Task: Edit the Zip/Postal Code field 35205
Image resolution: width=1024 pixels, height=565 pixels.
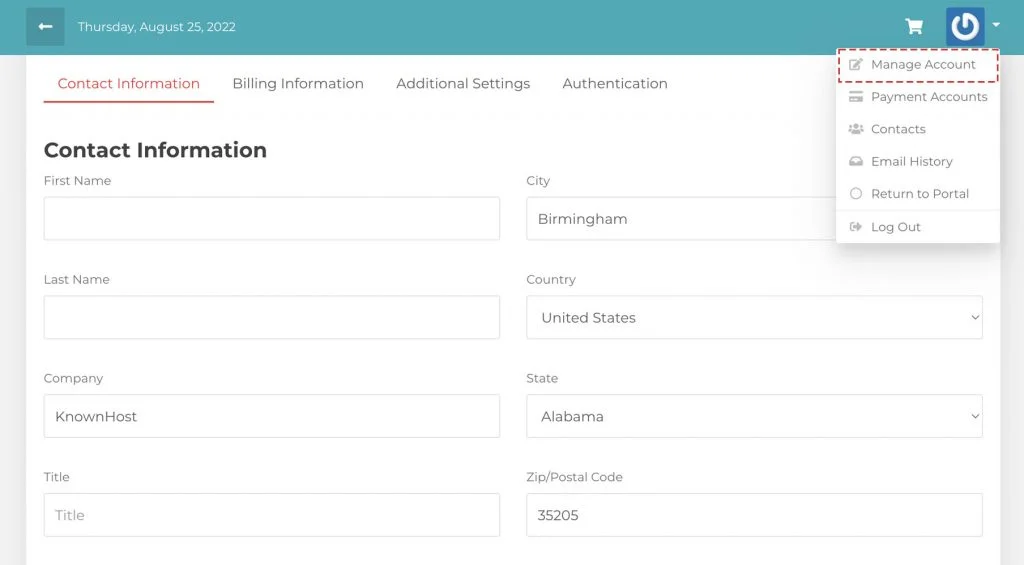Action: [x=754, y=515]
